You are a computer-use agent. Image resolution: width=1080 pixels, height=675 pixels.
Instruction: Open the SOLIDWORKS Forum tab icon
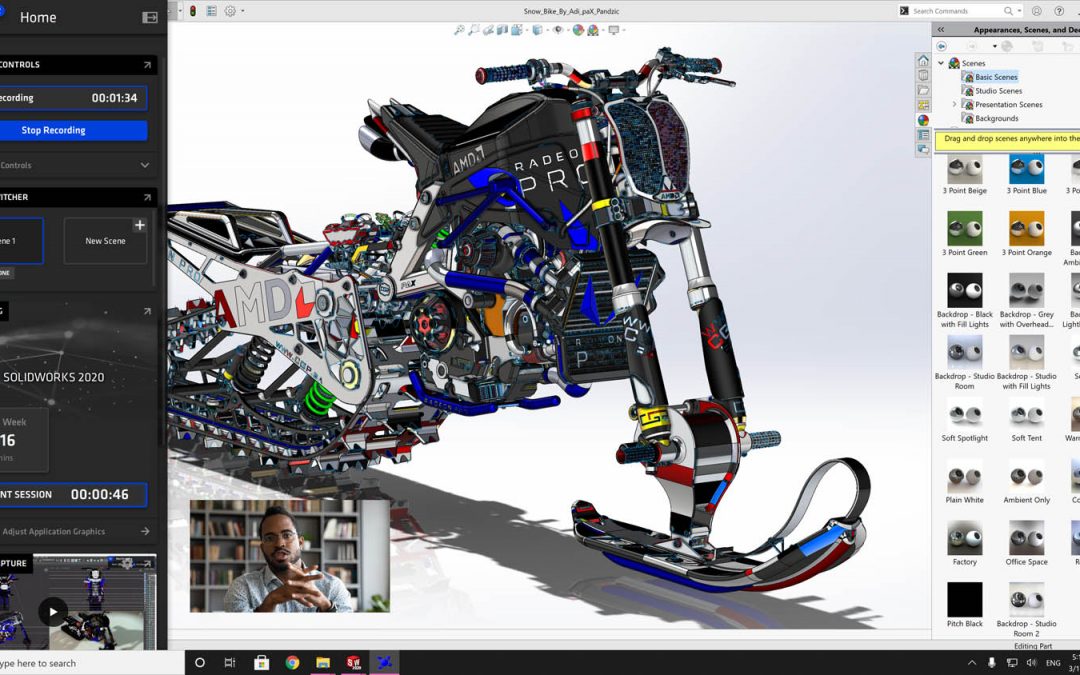coord(924,149)
